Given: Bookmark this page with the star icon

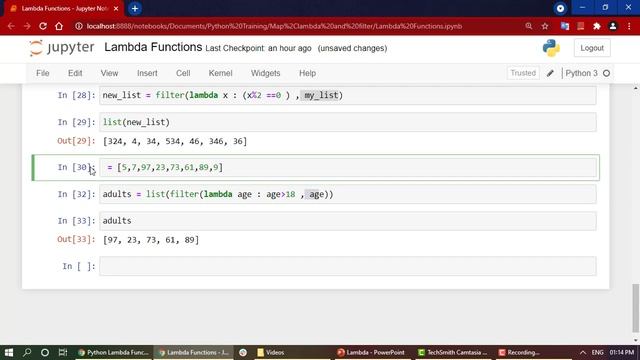Looking at the screenshot, I should click(545, 26).
